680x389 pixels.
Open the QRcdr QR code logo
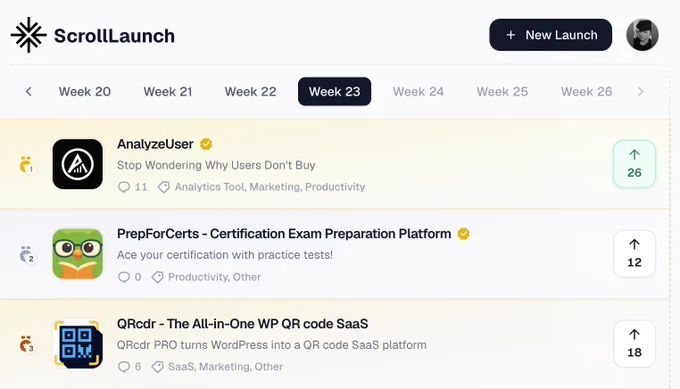[x=78, y=344]
